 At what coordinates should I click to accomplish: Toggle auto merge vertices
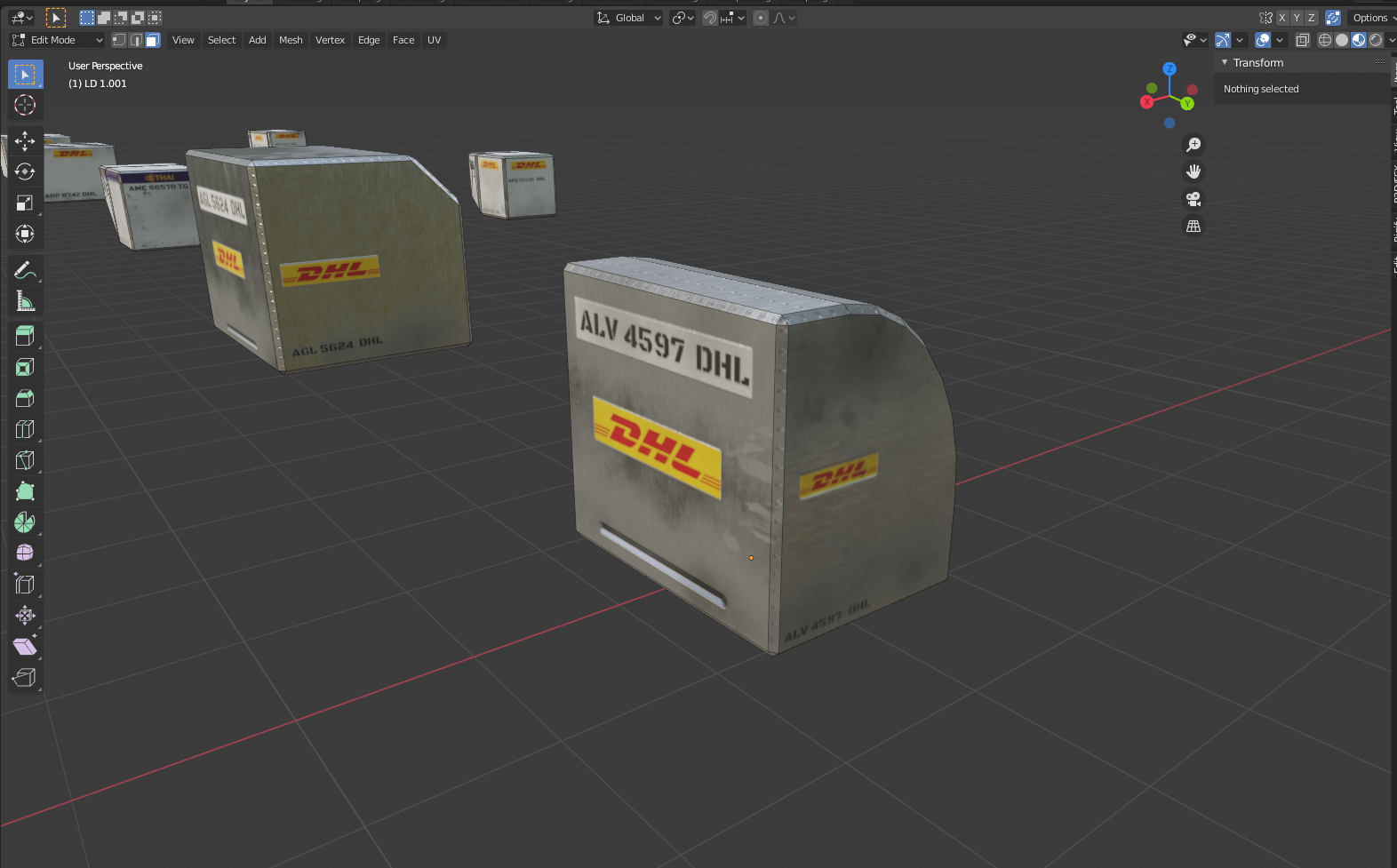[1333, 18]
